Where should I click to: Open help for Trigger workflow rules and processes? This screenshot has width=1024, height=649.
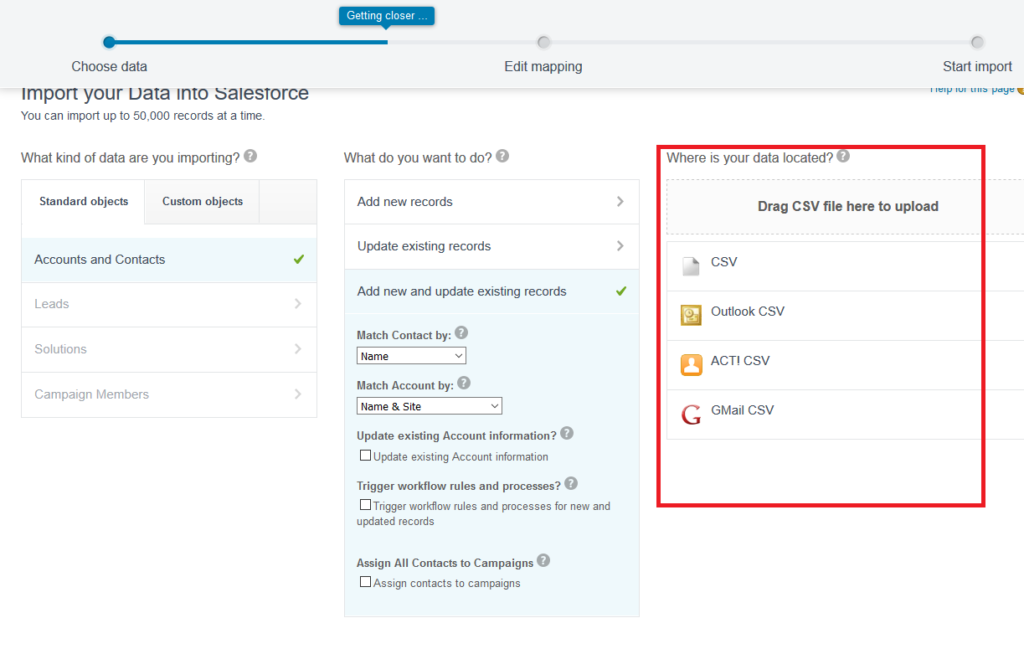(571, 484)
